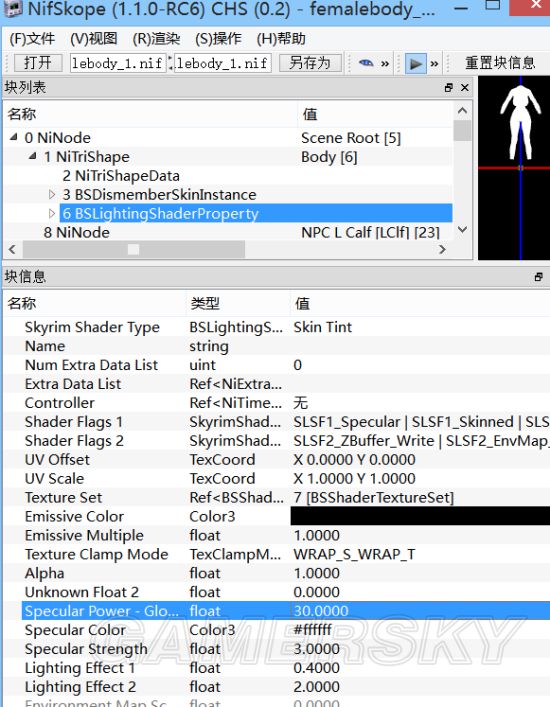The height and width of the screenshot is (707, 550).
Task: Expand view toolbar overflow chevron
Action: (385, 64)
